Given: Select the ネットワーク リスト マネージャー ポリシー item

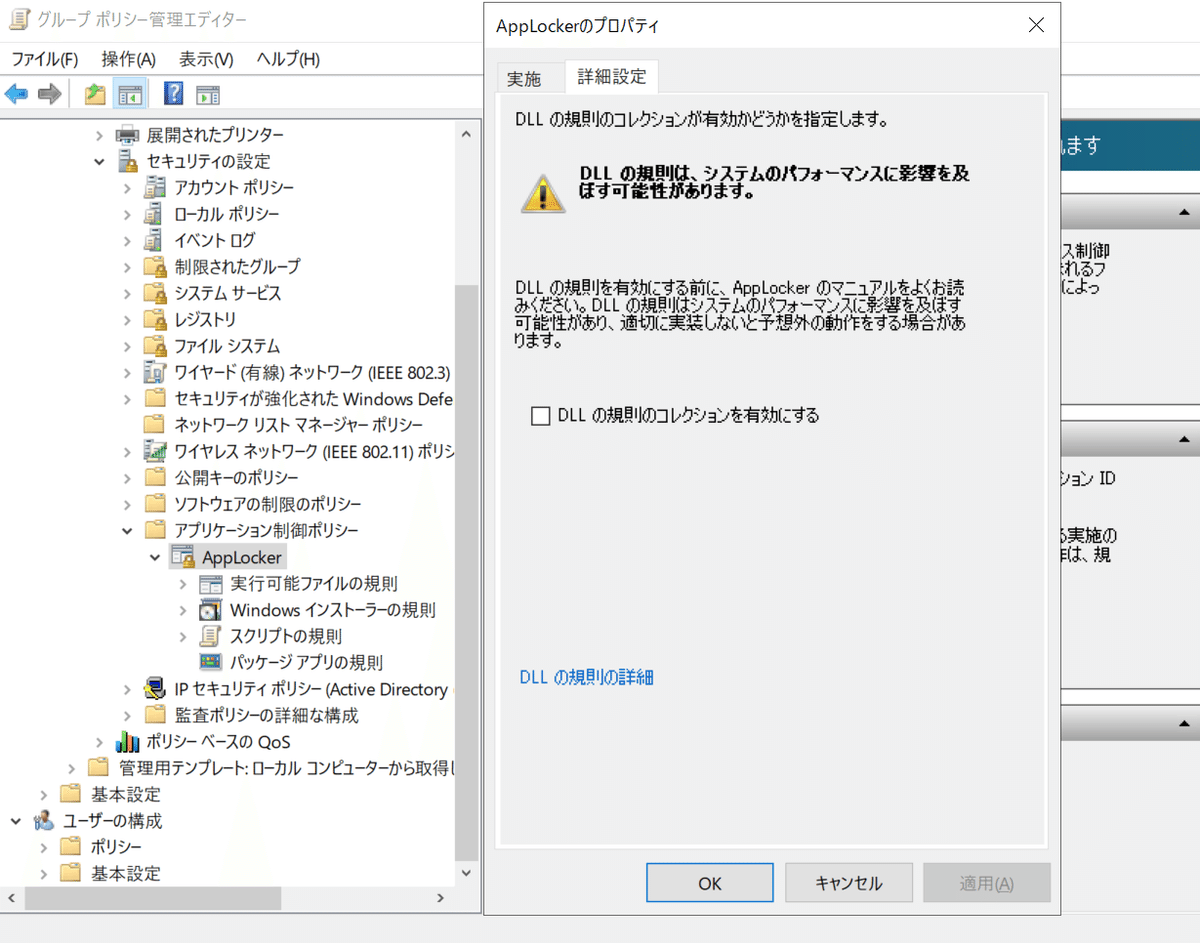Looking at the screenshot, I should pyautogui.click(x=299, y=424).
